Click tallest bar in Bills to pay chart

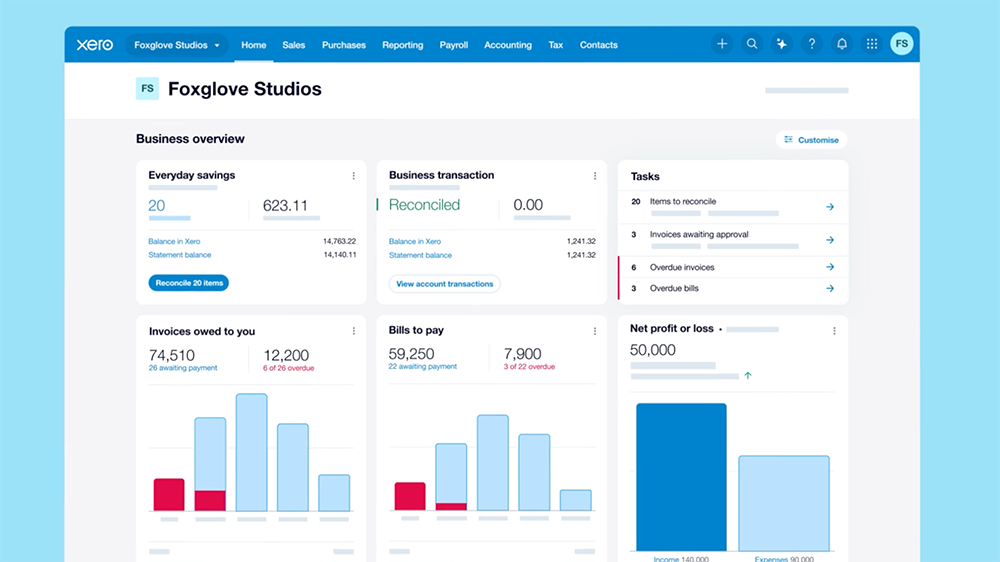(493, 462)
